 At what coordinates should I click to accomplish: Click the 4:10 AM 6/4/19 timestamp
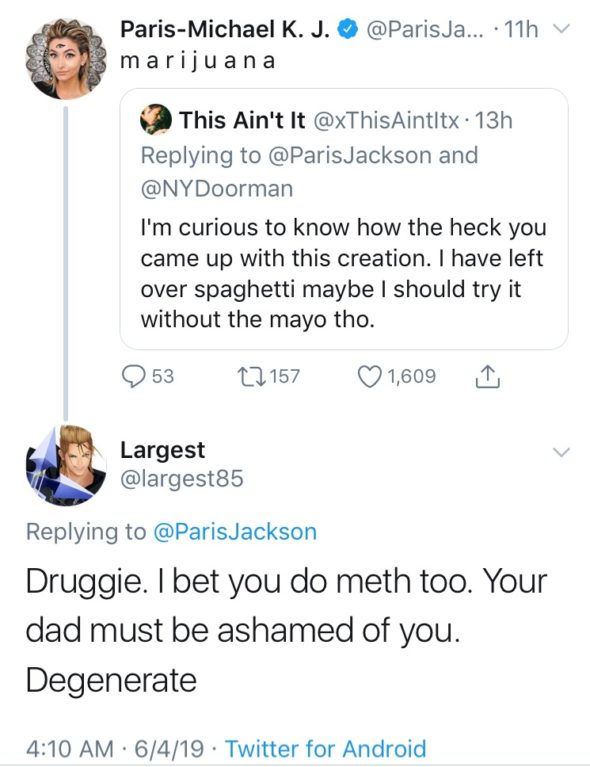coord(115,749)
